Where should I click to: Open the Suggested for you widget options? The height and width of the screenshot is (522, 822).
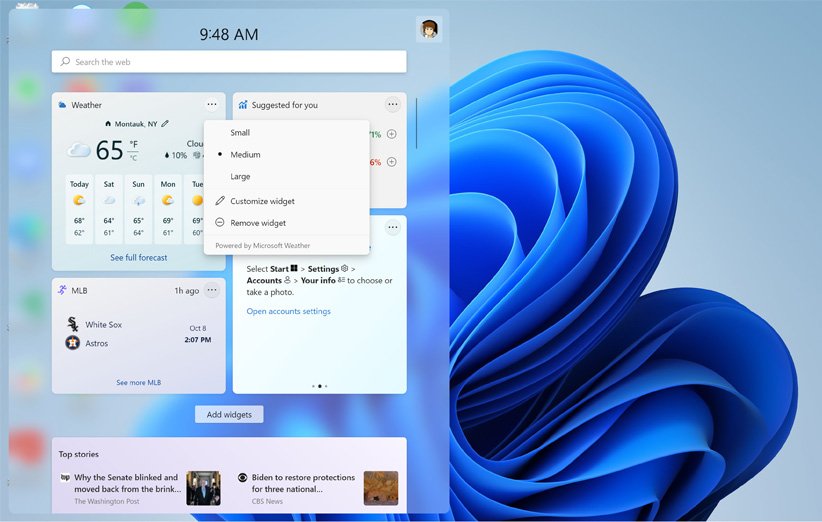coord(392,105)
